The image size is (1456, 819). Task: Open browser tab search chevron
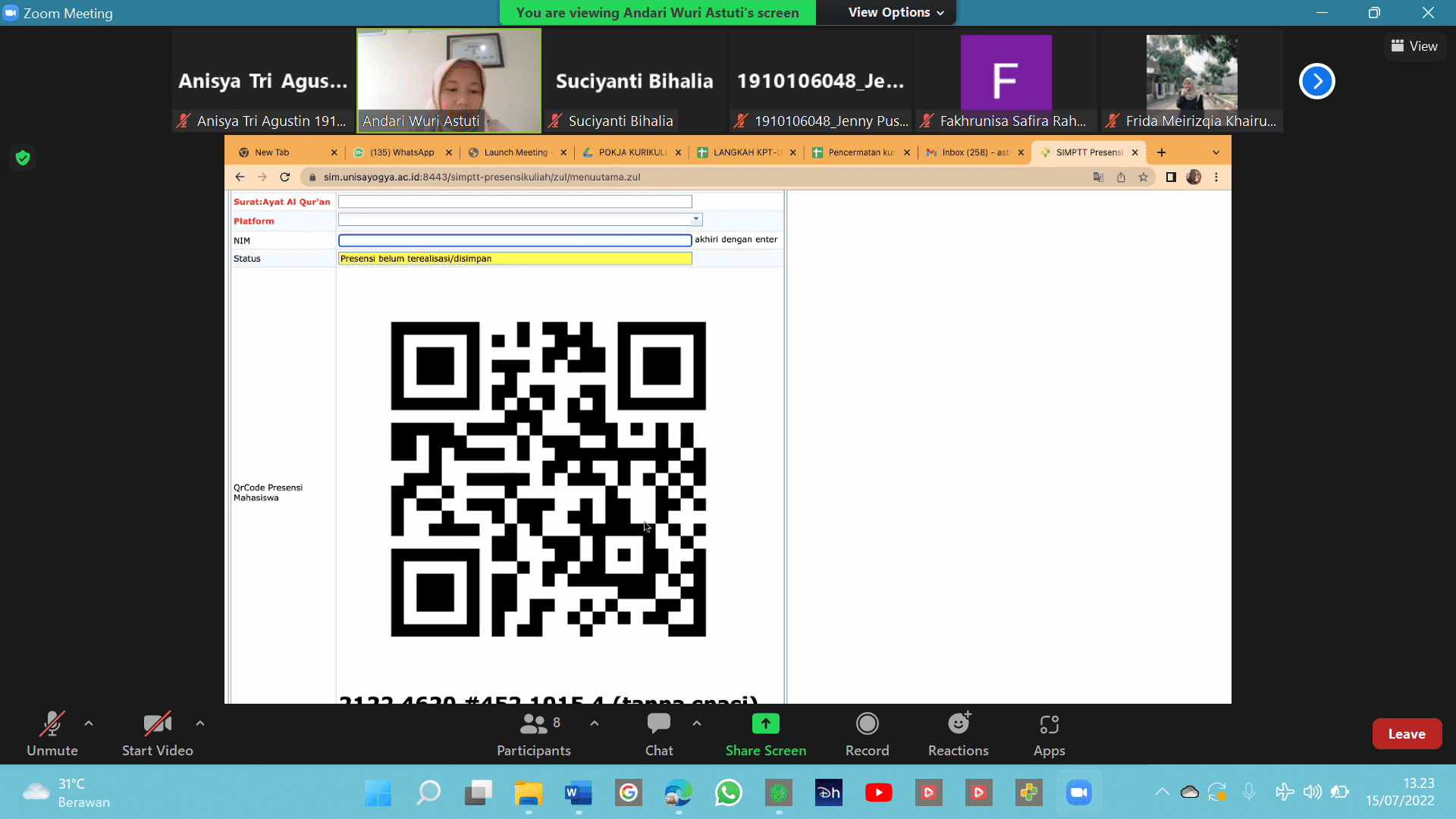point(1216,152)
